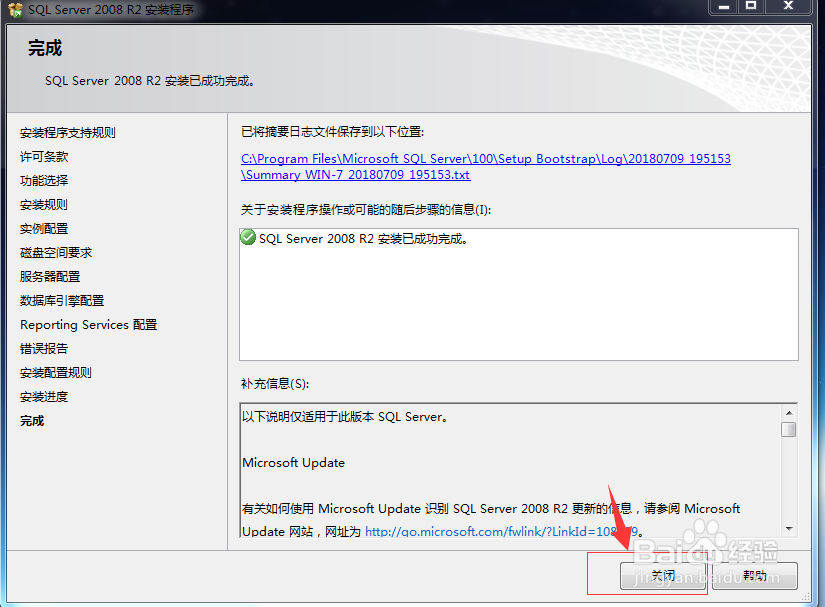Click the supplementary info scrollbar thumb
The width and height of the screenshot is (825, 607).
tap(789, 429)
